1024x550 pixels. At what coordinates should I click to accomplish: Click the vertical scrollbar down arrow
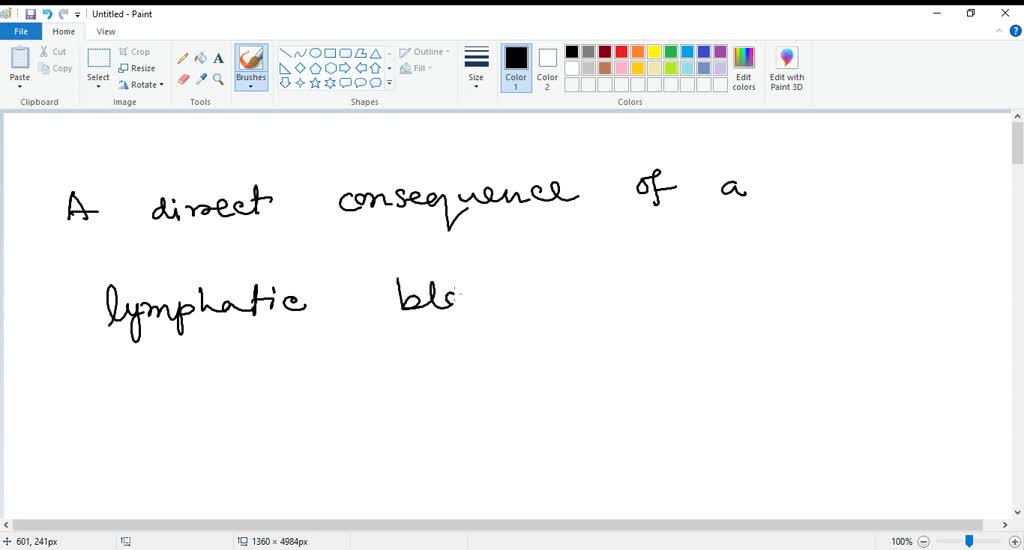point(1017,513)
